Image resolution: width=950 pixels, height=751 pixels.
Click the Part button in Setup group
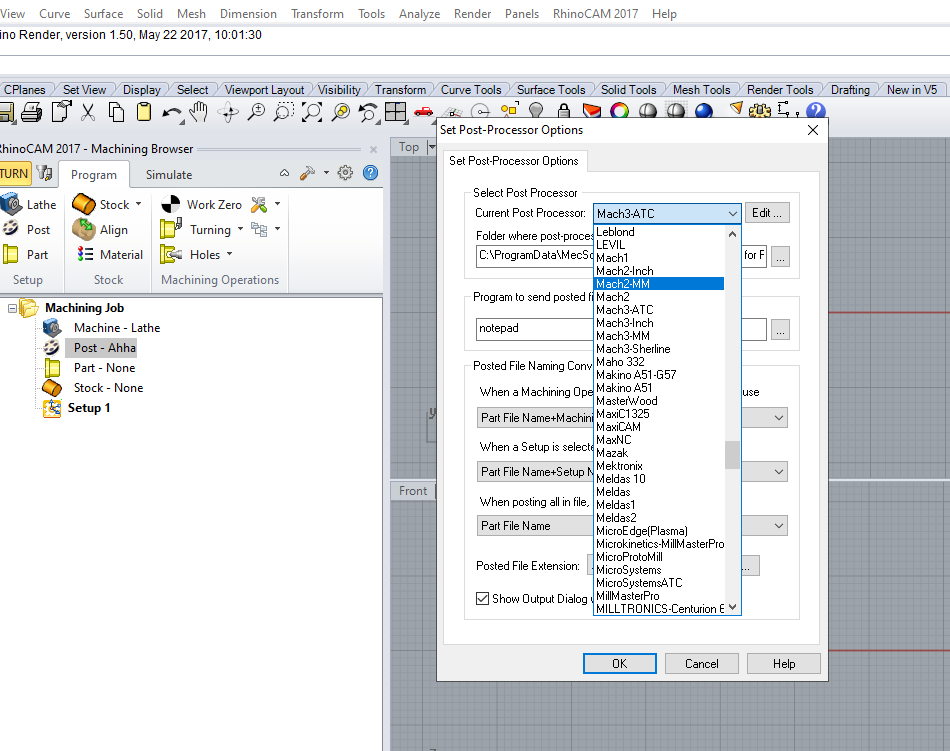click(25, 254)
